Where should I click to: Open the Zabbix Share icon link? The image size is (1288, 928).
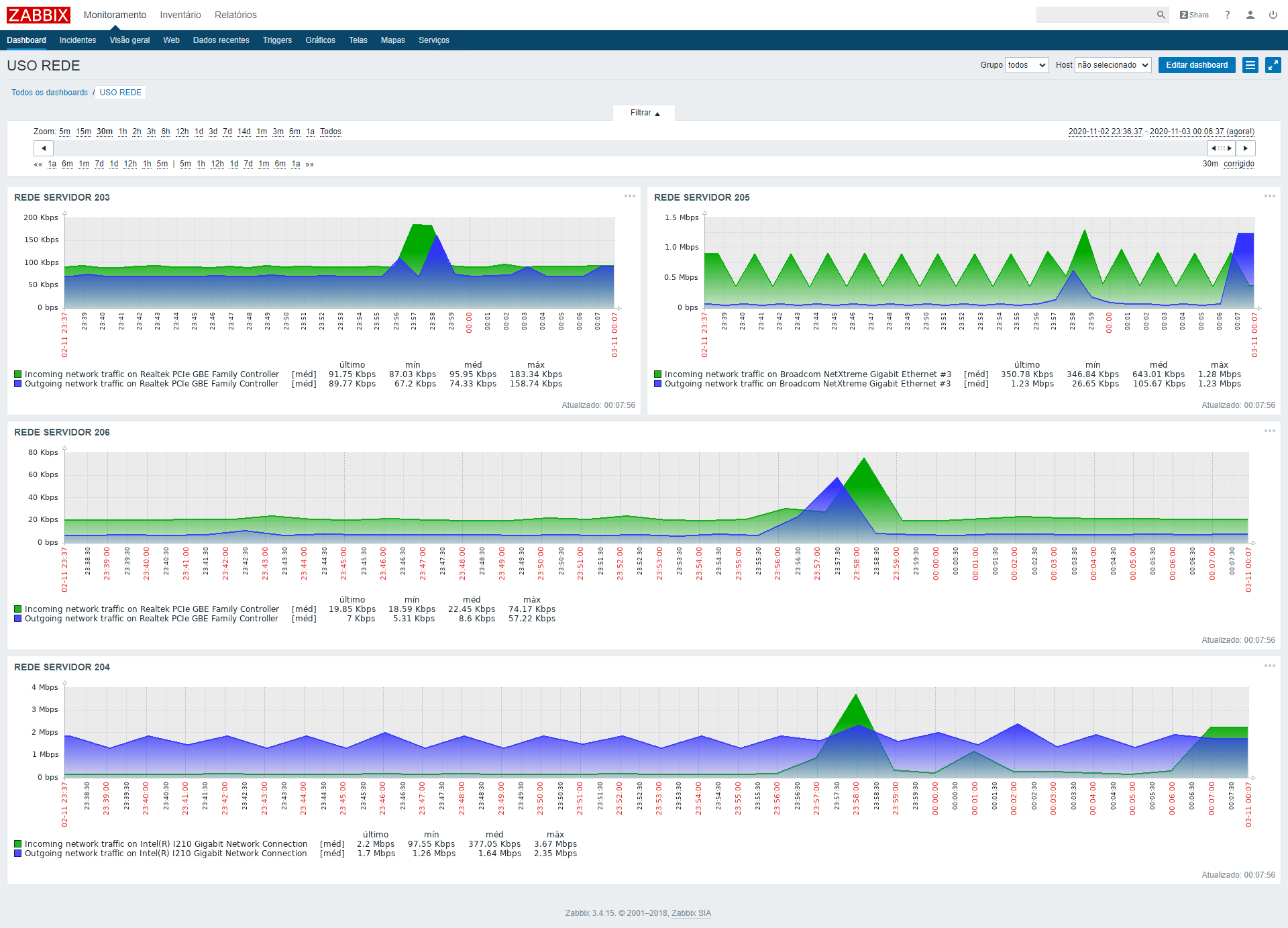[1194, 15]
